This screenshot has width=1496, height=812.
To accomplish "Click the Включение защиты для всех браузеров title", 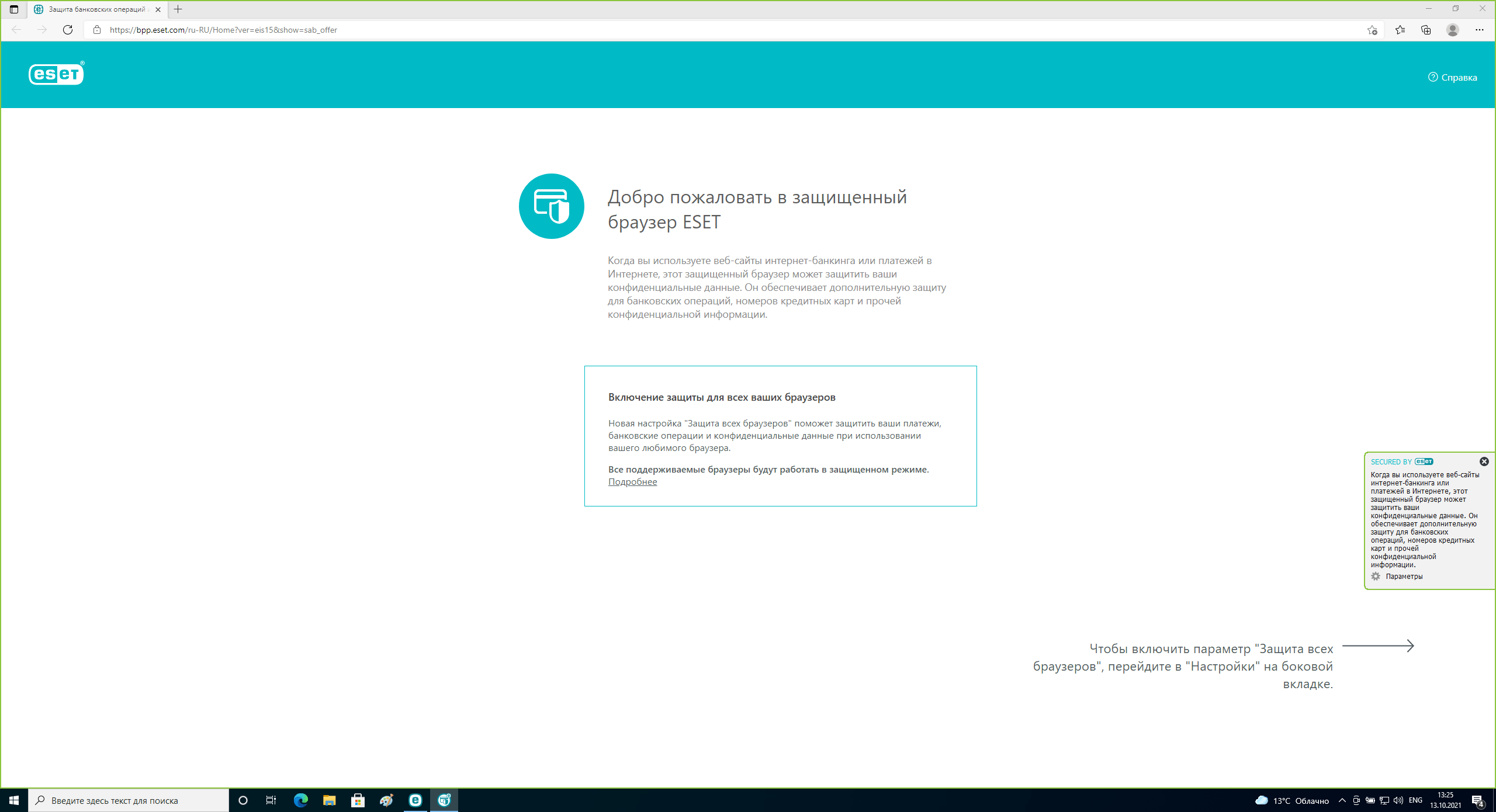I will point(722,397).
